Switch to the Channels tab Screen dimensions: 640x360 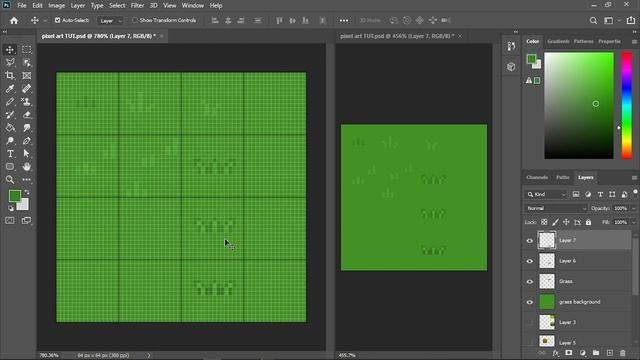(537, 178)
